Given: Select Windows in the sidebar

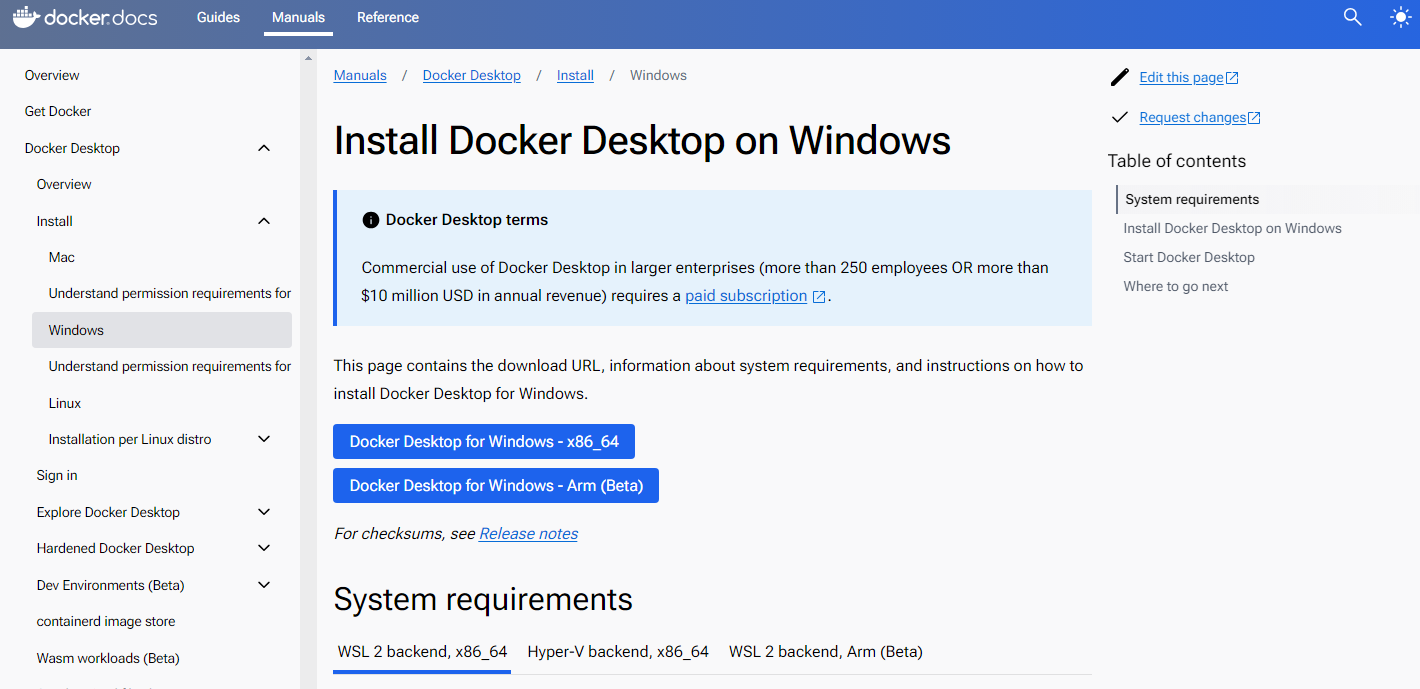Looking at the screenshot, I should point(162,330).
